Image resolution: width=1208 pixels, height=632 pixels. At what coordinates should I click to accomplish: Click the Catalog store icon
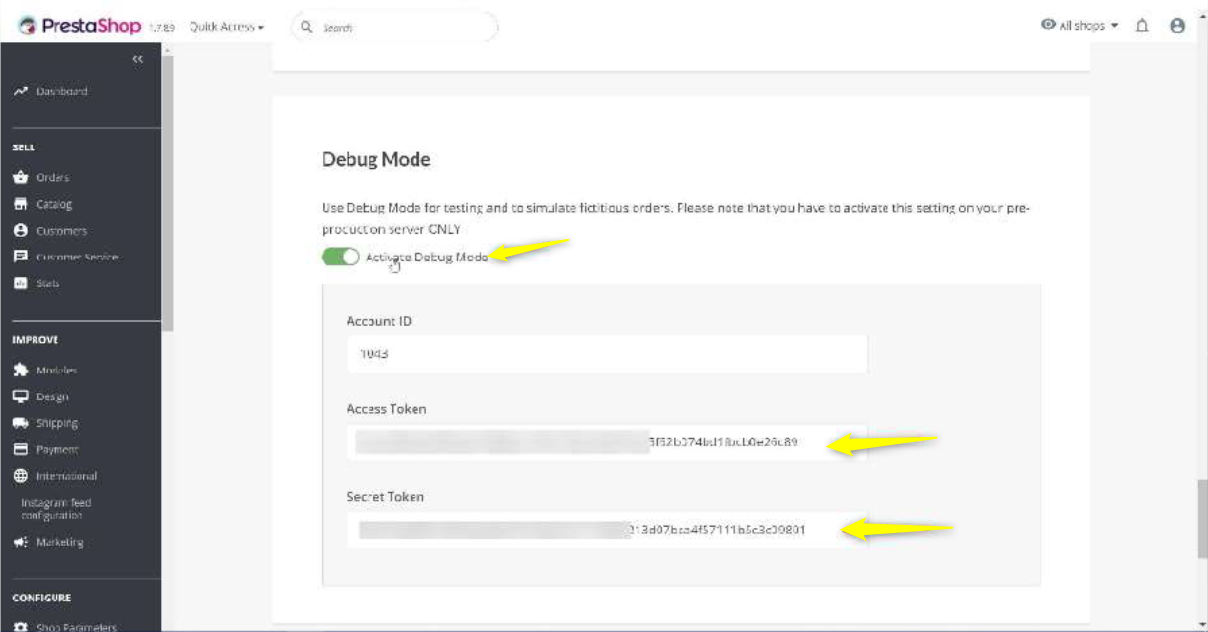(x=20, y=204)
